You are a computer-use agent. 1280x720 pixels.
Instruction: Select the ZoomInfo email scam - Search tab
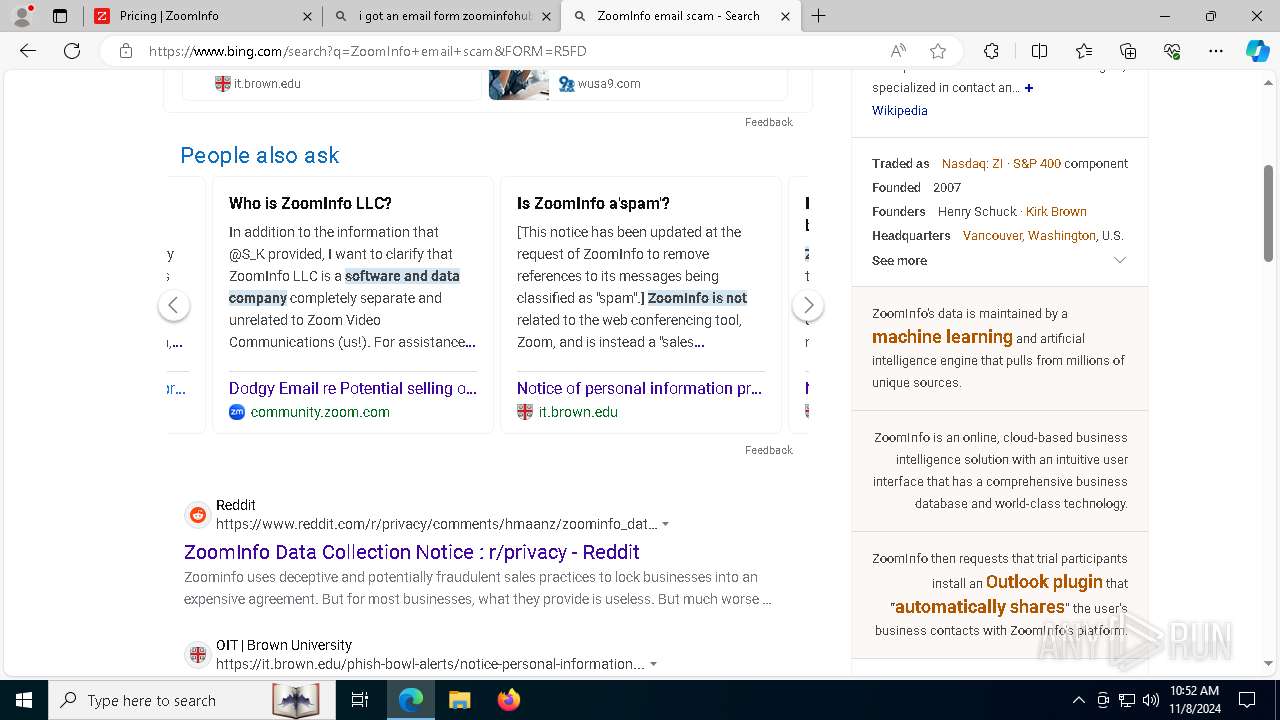(680, 16)
